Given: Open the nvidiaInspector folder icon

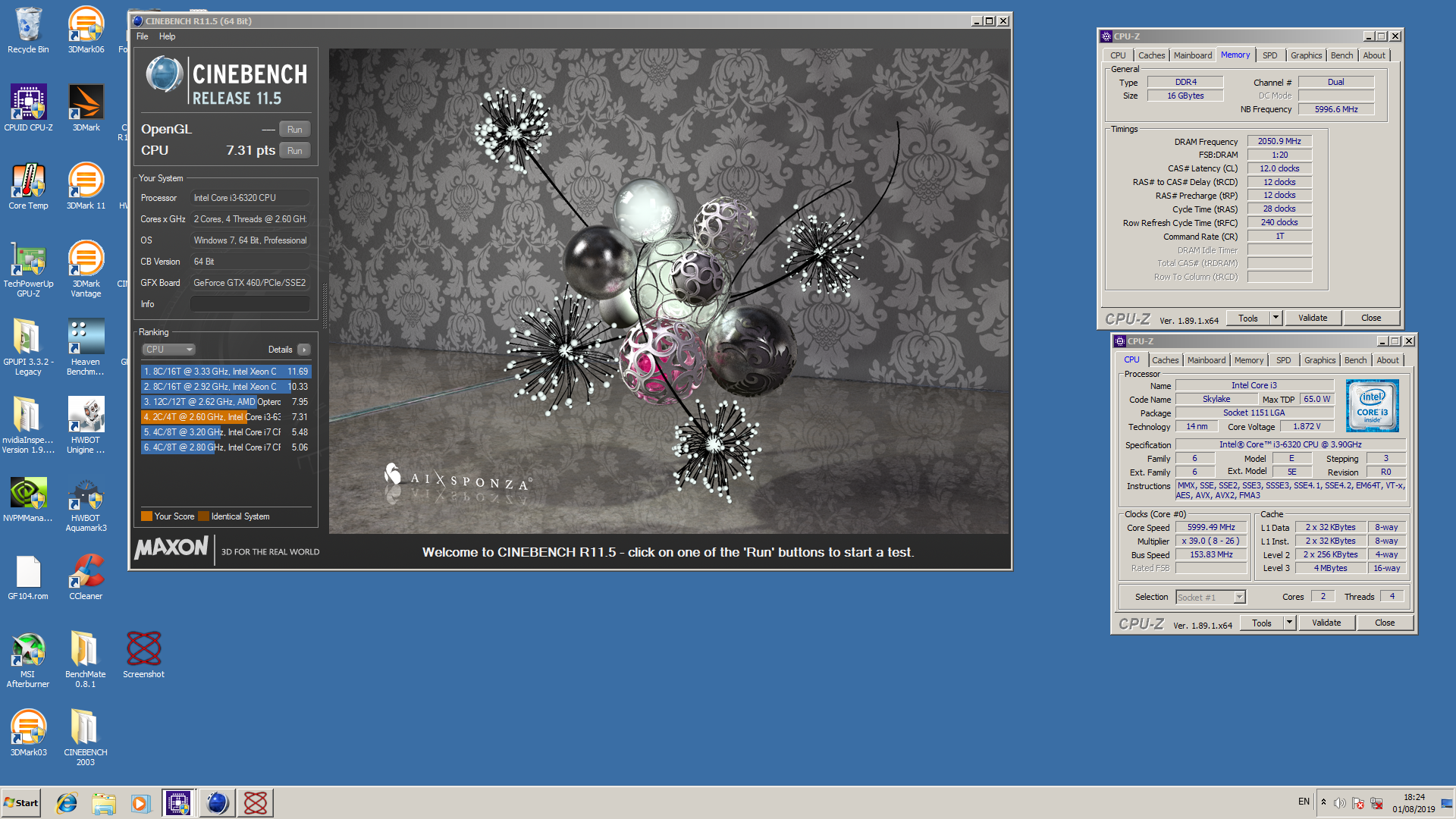Looking at the screenshot, I should (28, 425).
